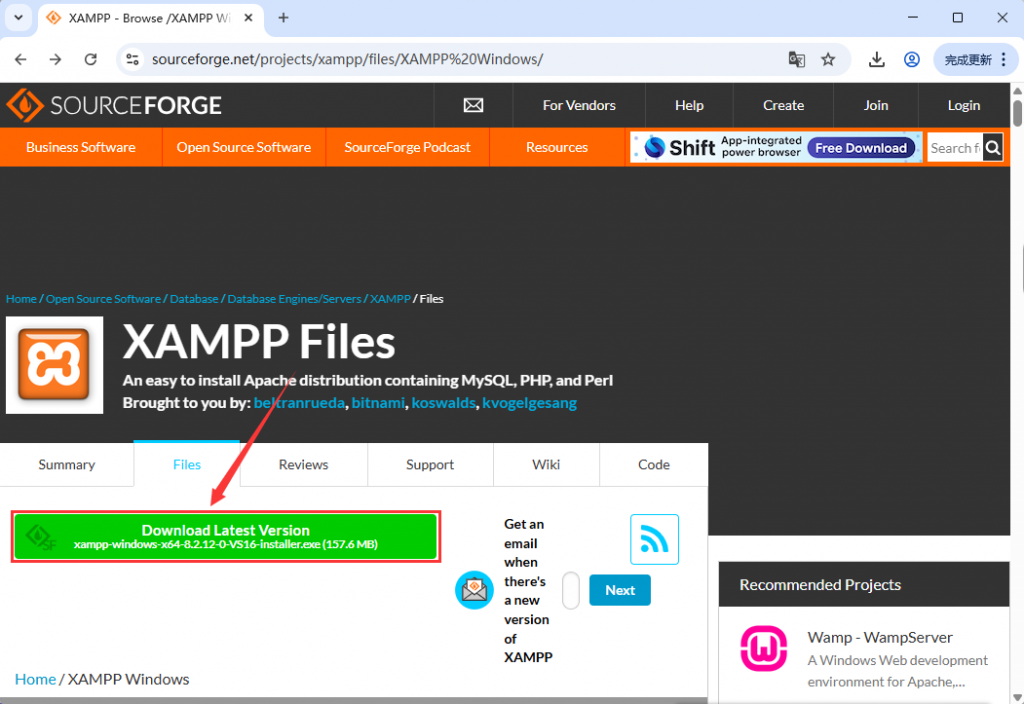This screenshot has width=1024, height=704.
Task: Click the search magnifier icon
Action: [991, 147]
